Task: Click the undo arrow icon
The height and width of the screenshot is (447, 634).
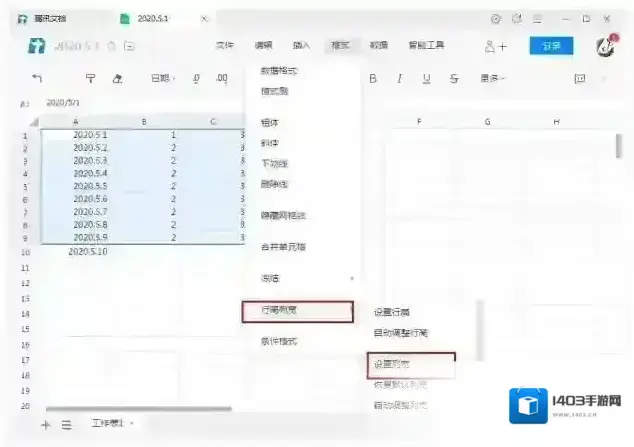Action: 37,79
